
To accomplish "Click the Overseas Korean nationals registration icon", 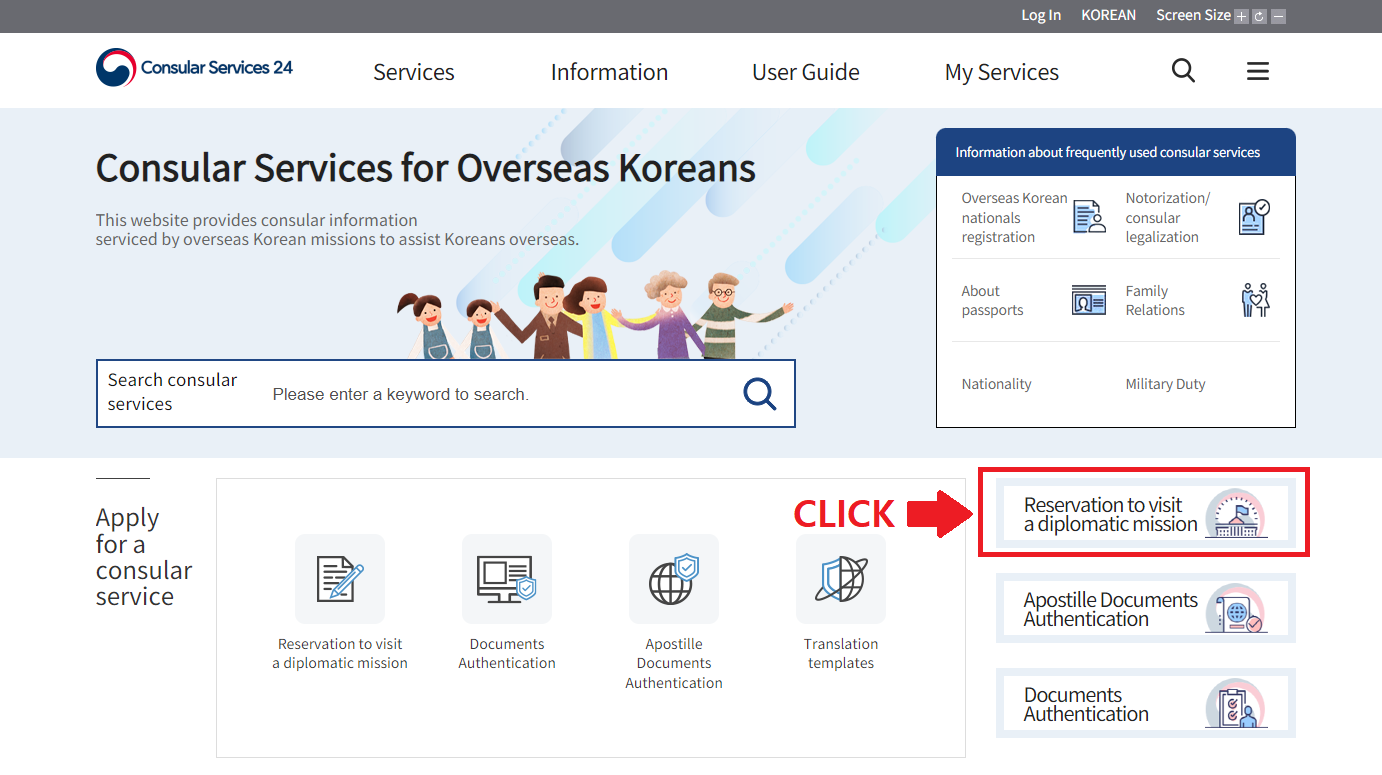I will [x=1089, y=215].
